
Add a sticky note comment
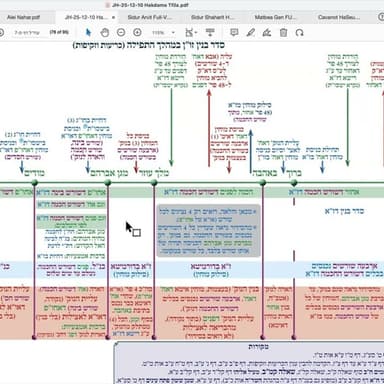tap(234, 32)
